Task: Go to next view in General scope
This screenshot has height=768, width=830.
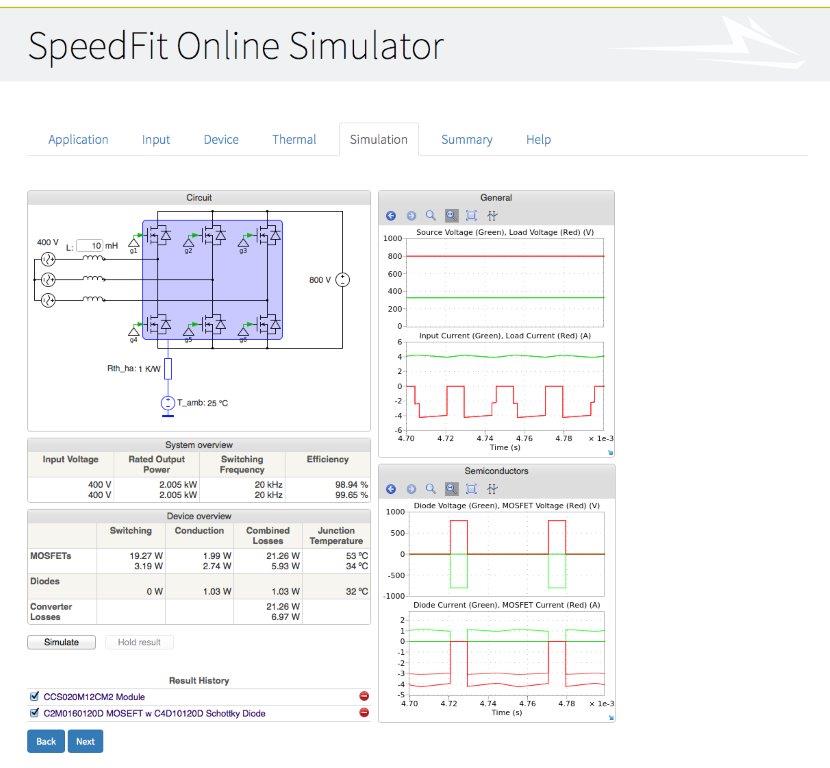Action: click(411, 215)
